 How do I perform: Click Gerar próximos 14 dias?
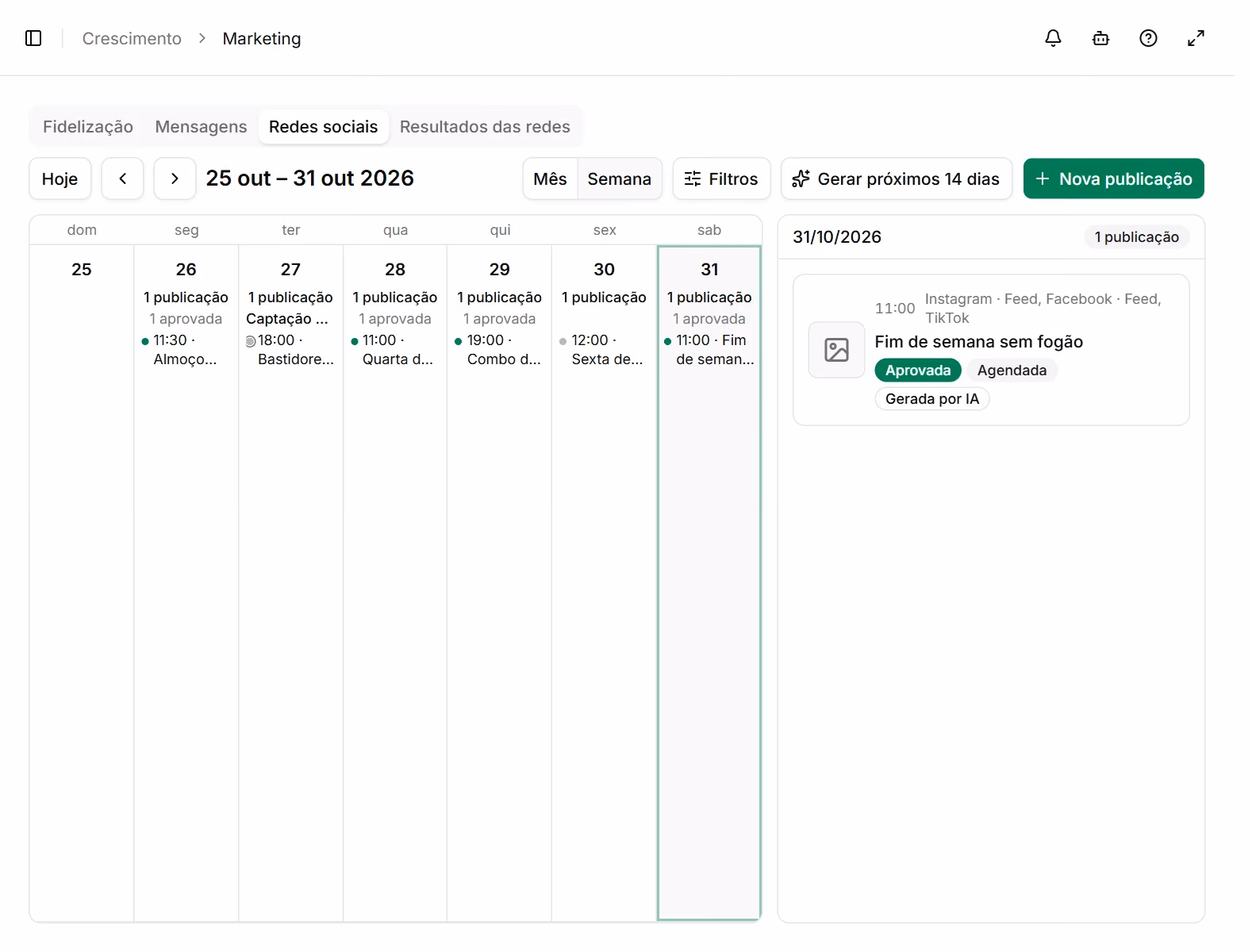(x=897, y=178)
